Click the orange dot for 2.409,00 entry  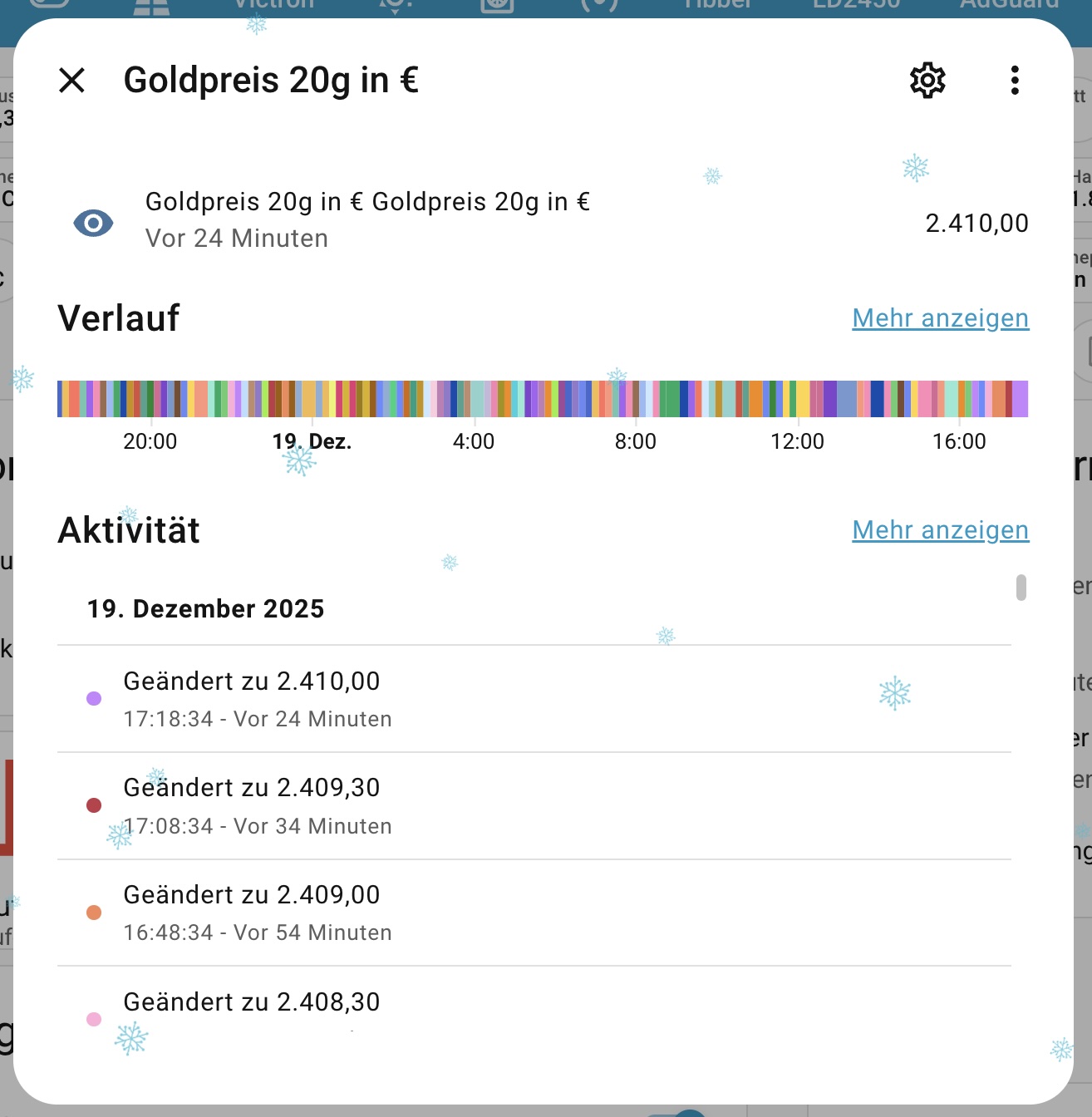(x=94, y=913)
